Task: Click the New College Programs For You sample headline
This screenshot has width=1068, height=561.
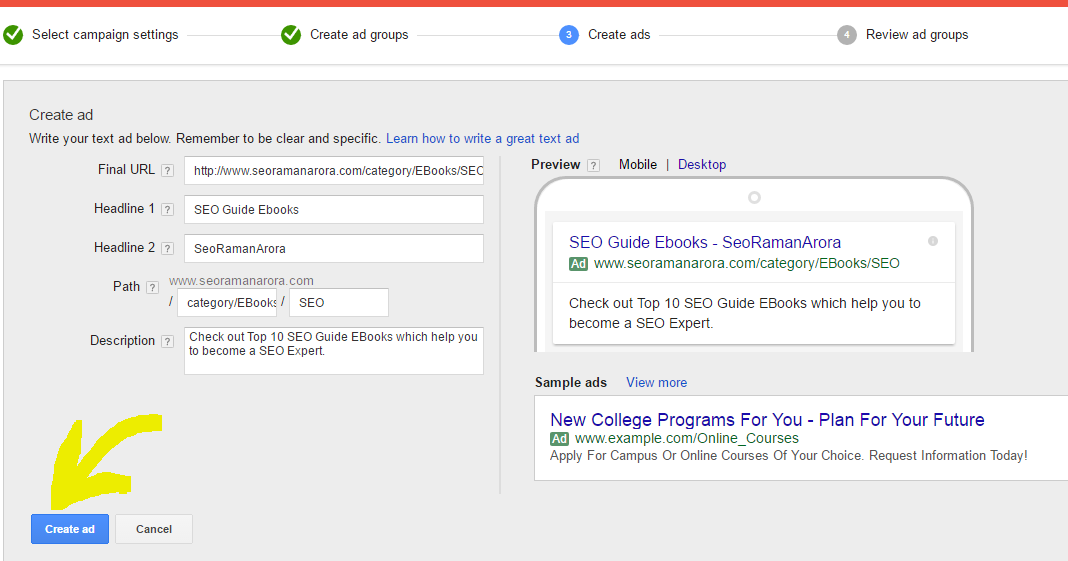Action: tap(767, 419)
